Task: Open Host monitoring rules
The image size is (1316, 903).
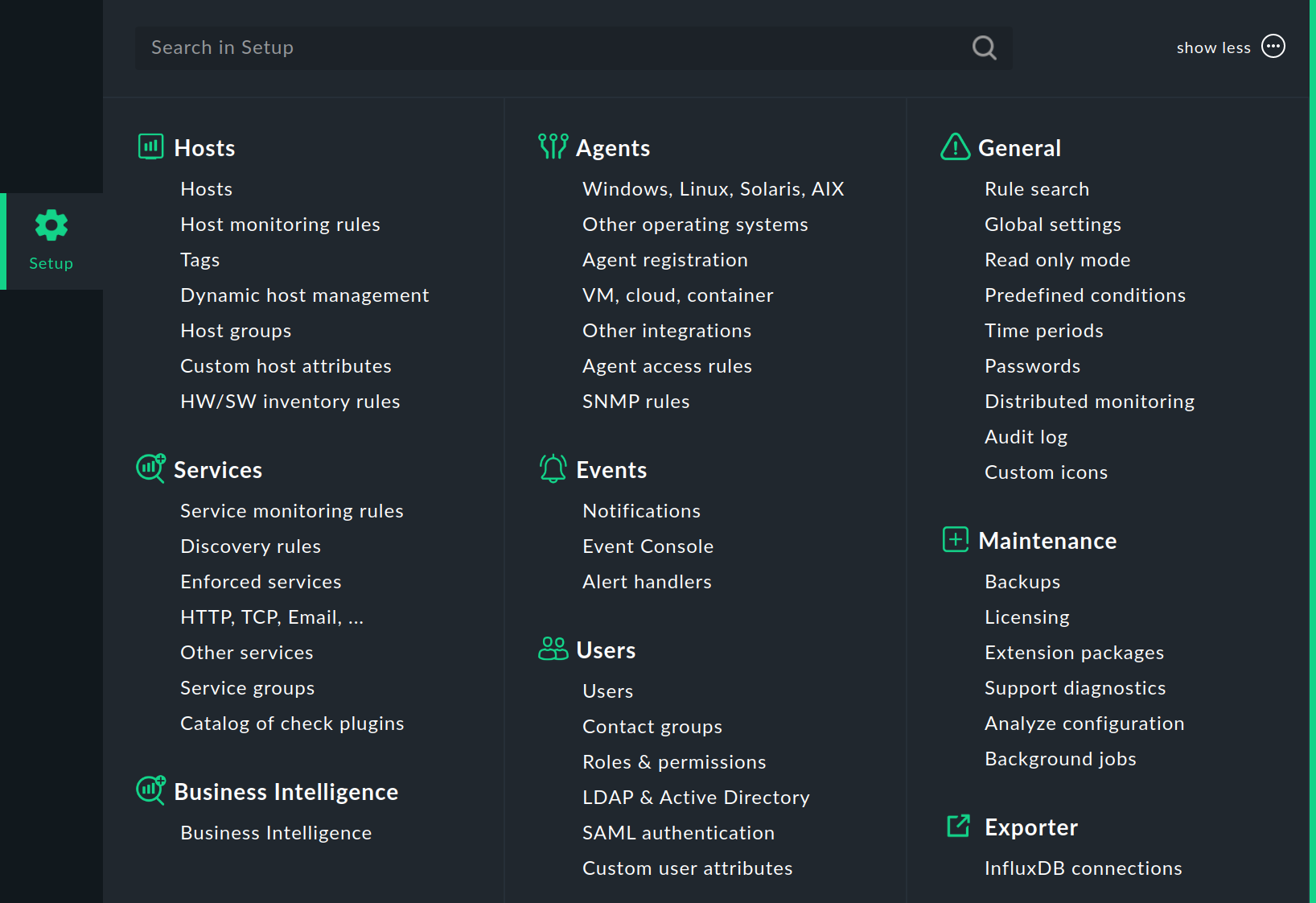Action: click(281, 225)
